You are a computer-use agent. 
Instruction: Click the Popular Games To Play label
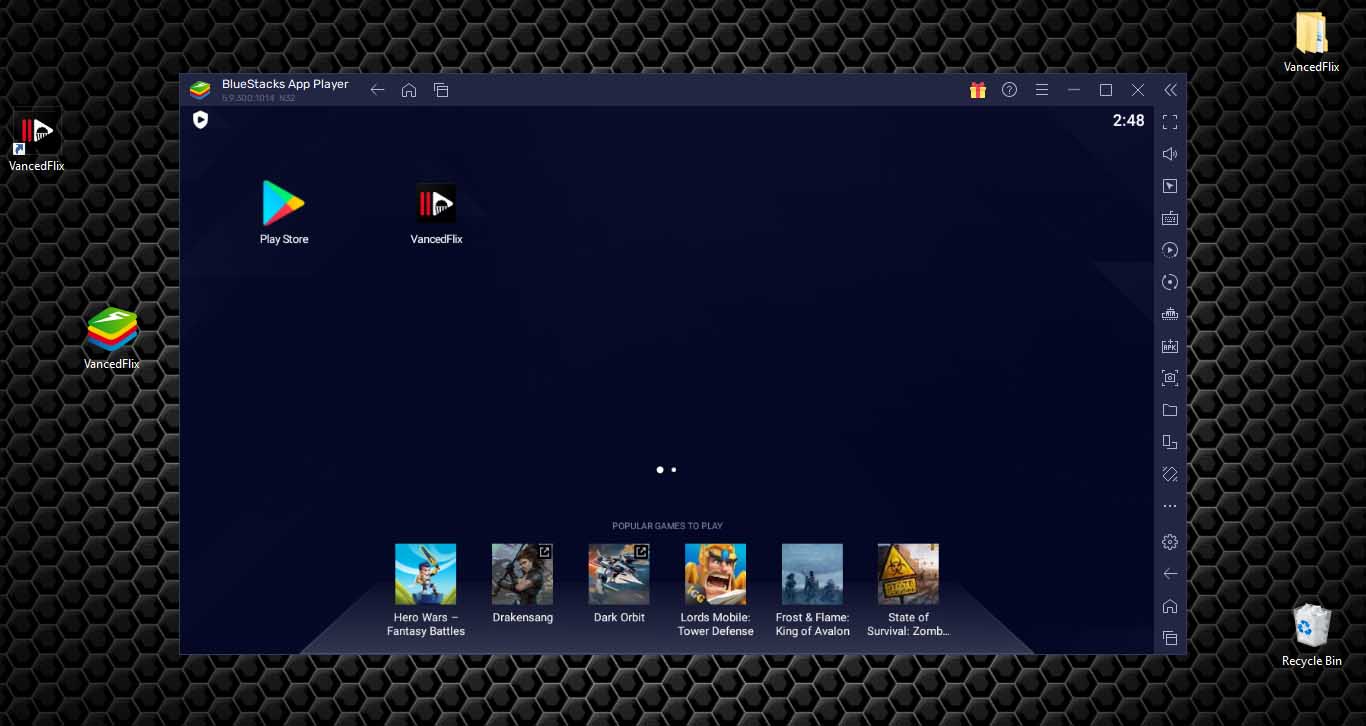pos(667,526)
